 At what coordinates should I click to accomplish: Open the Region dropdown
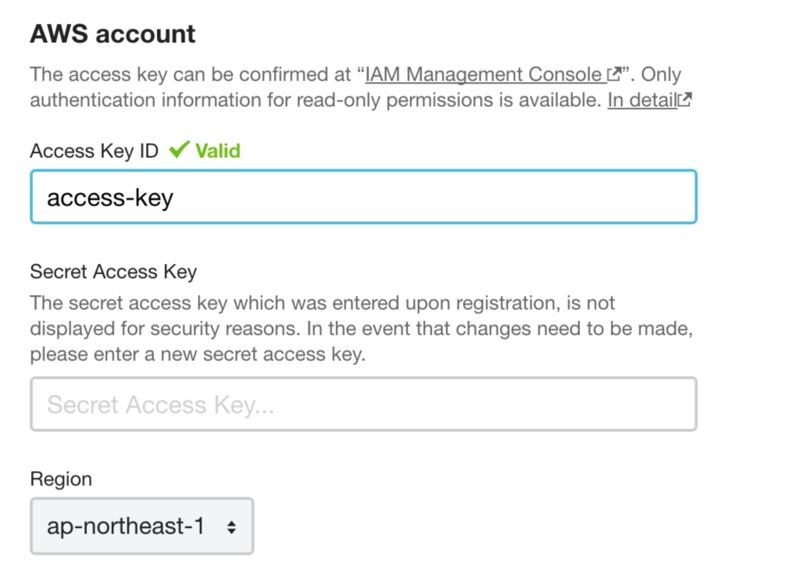tap(142, 526)
